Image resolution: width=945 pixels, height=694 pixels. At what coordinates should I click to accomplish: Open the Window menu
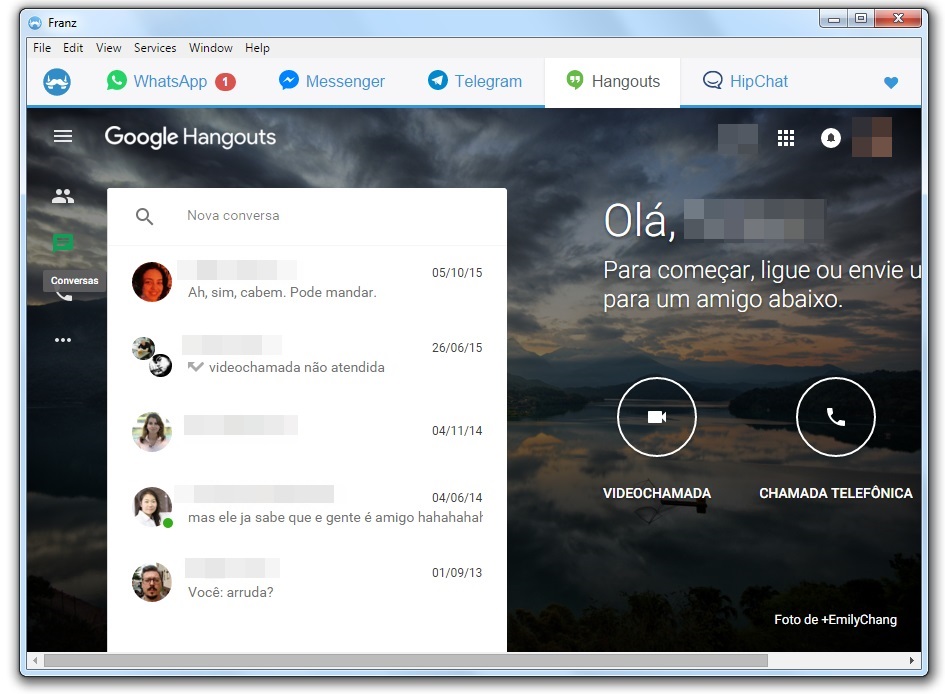tap(210, 48)
